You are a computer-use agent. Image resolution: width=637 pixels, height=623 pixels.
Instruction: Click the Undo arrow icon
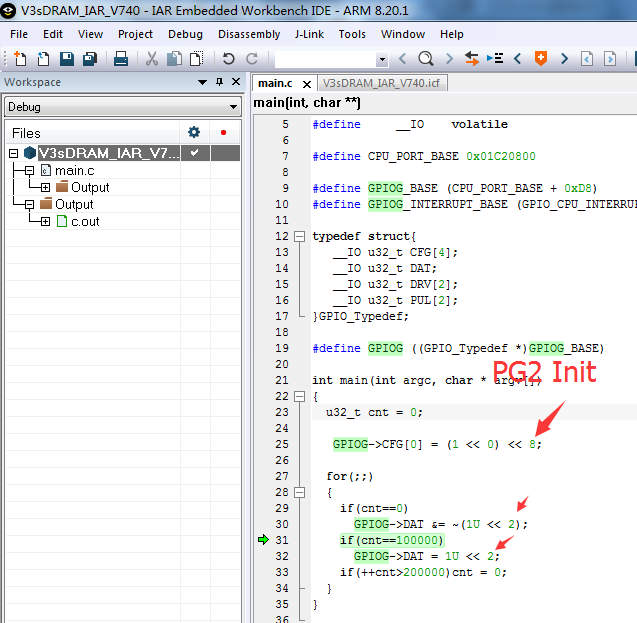tap(229, 59)
